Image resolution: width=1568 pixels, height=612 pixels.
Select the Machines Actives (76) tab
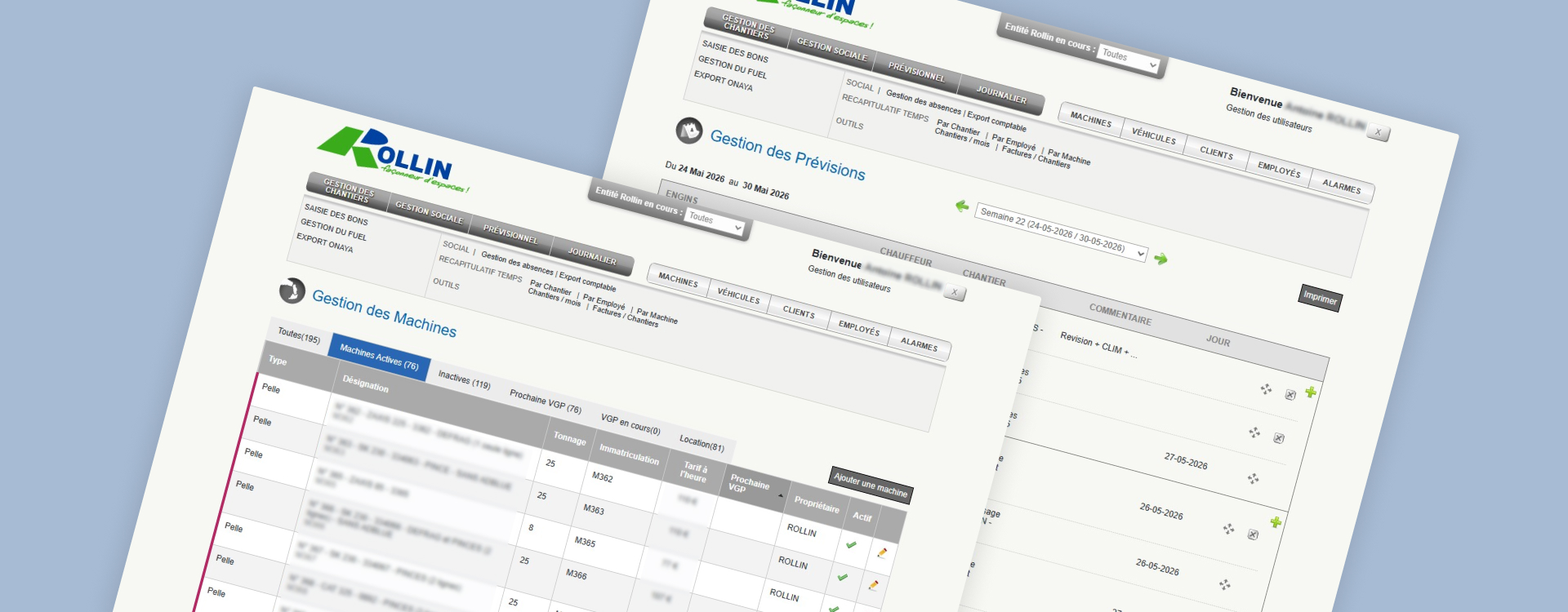379,357
